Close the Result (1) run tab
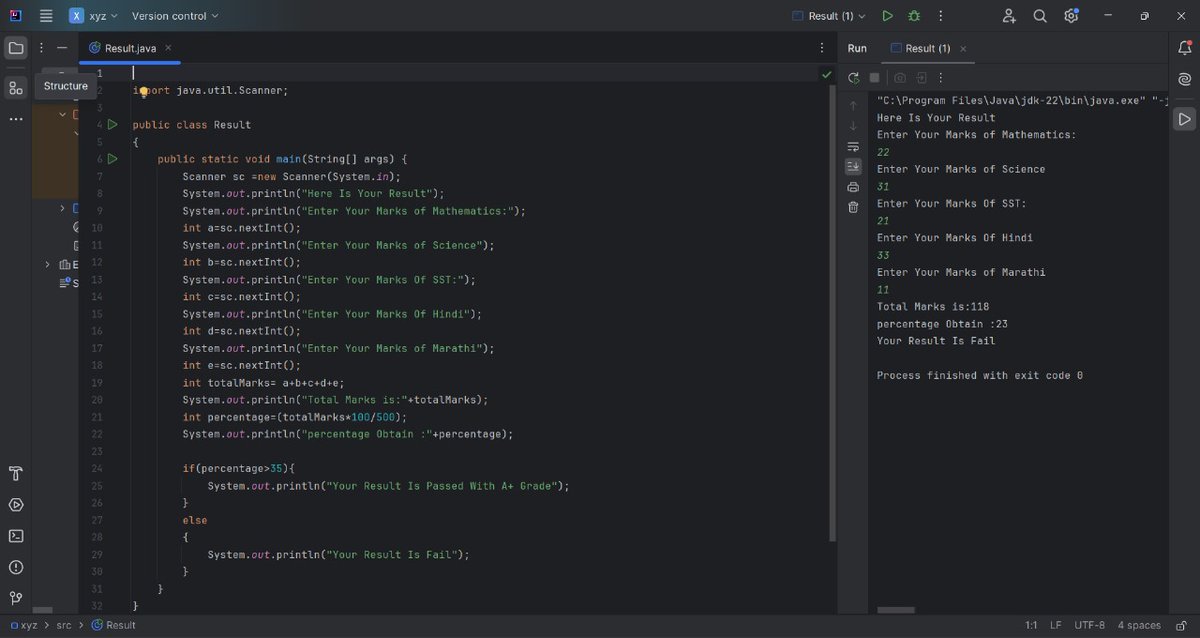The image size is (1200, 638). click(963, 48)
